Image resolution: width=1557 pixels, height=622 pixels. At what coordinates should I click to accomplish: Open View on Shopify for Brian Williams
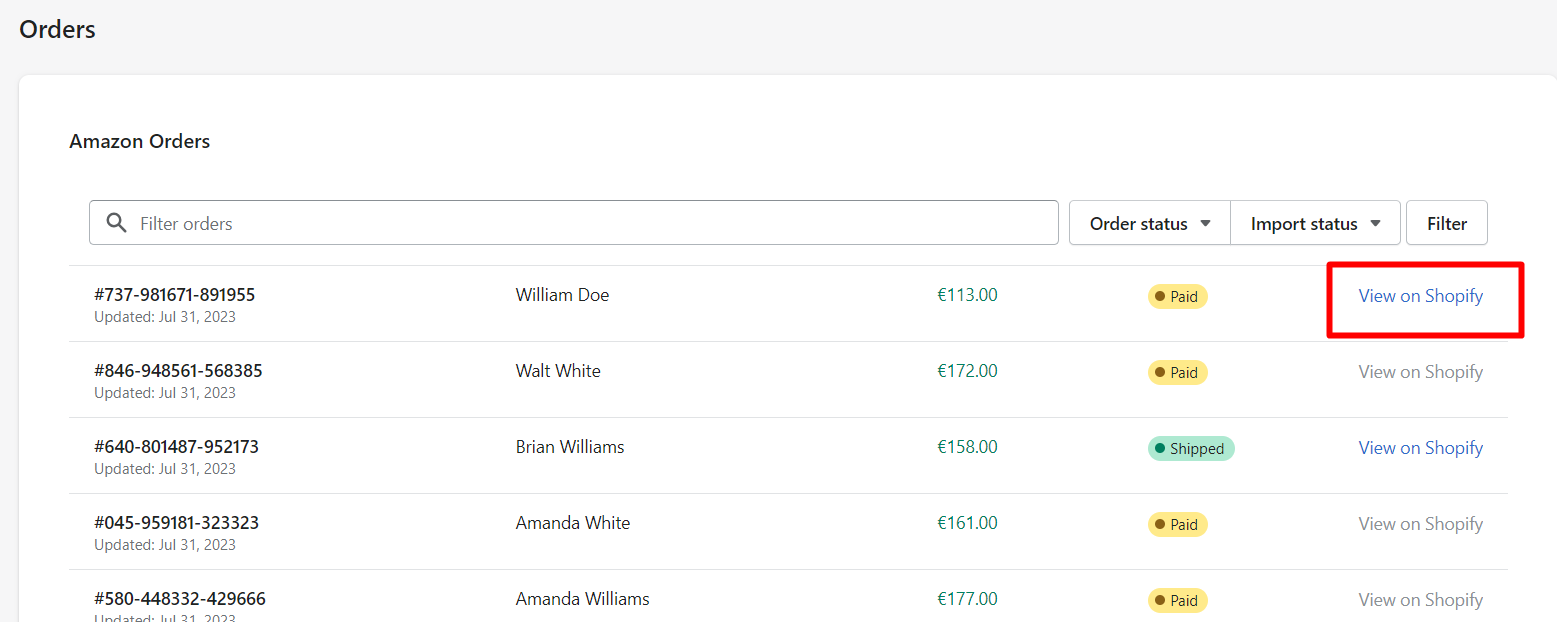coord(1420,448)
